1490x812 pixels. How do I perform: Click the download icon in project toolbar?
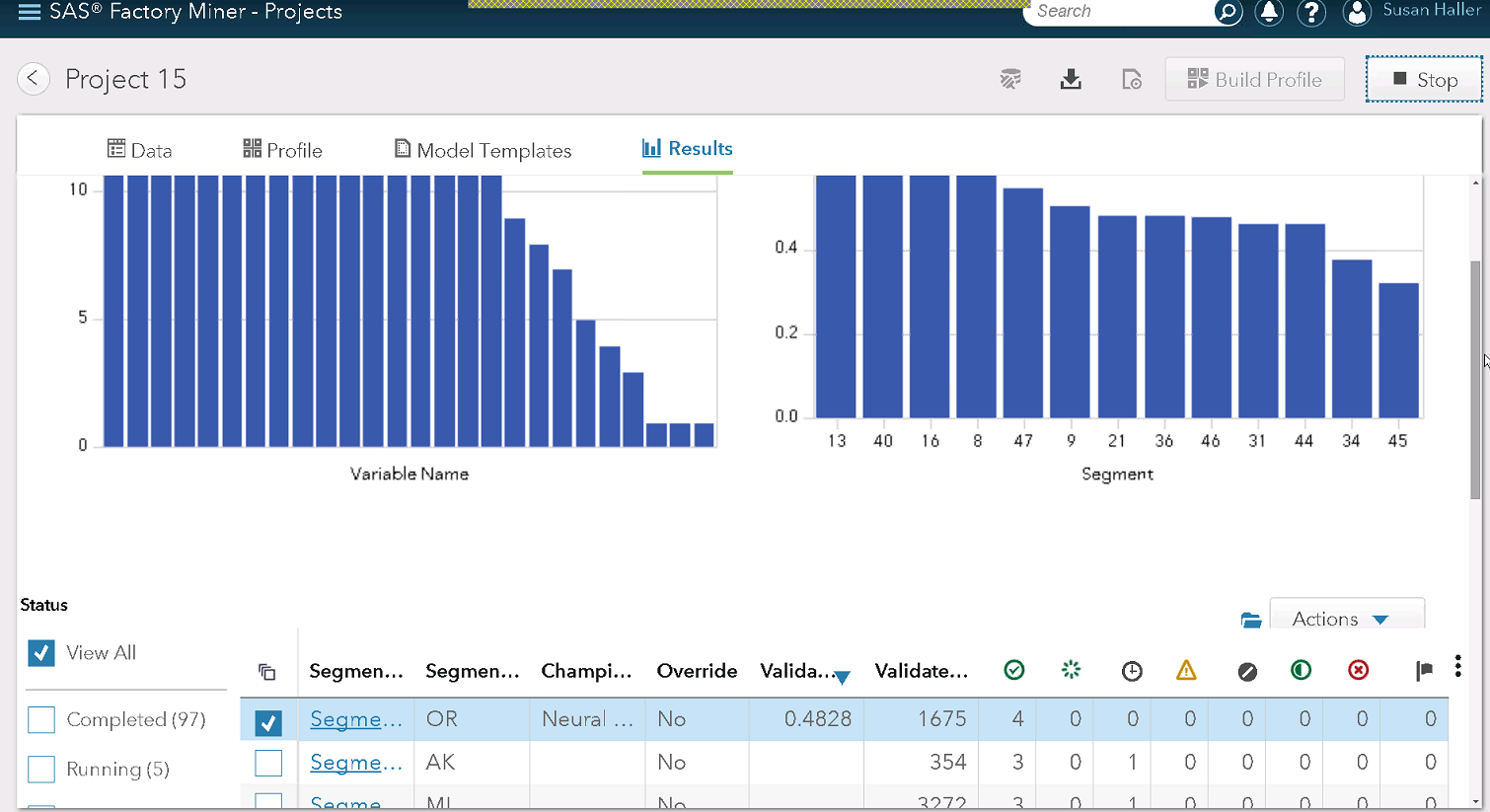click(1071, 79)
